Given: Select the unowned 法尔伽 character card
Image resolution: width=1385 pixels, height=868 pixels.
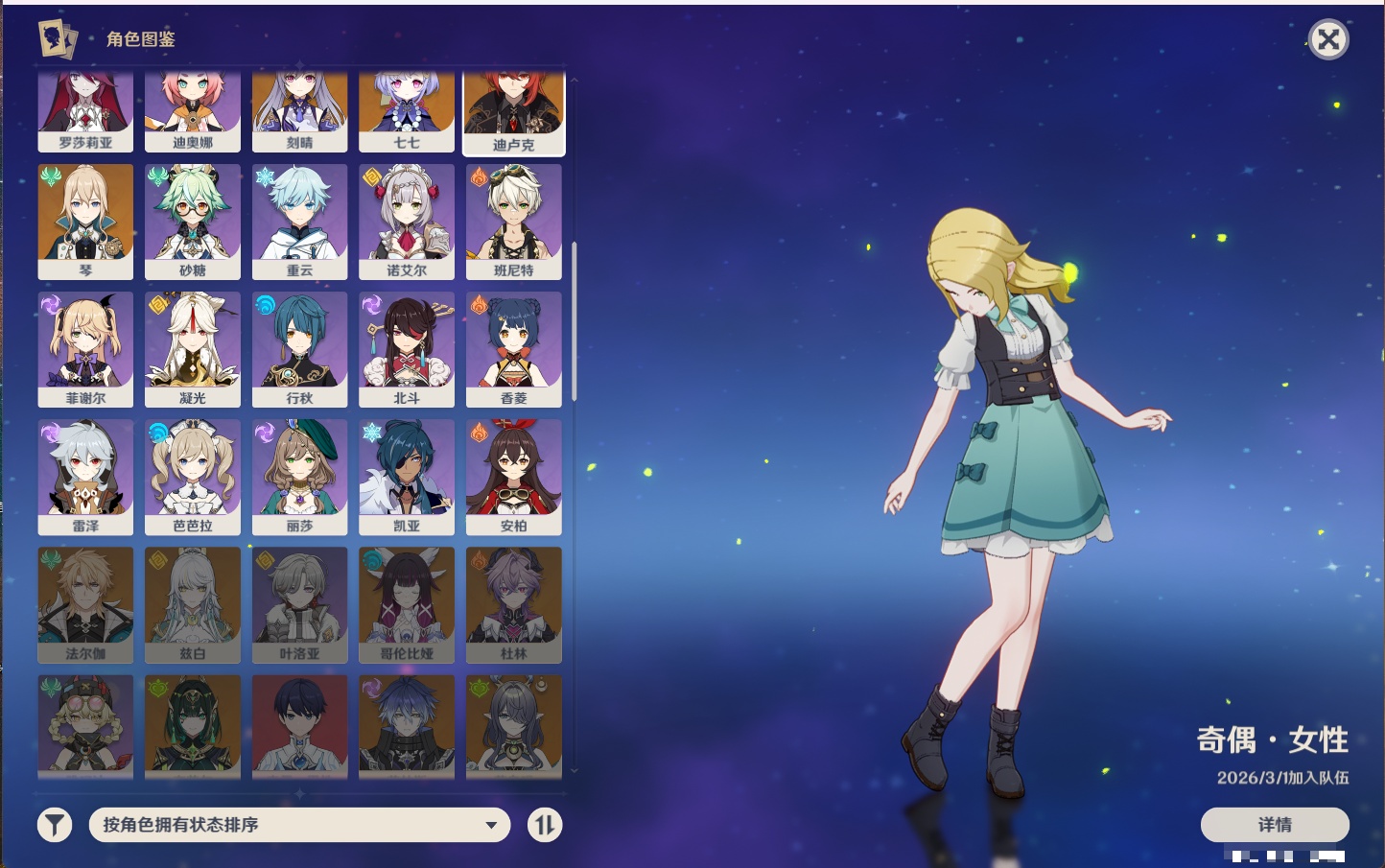Looking at the screenshot, I should point(85,604).
